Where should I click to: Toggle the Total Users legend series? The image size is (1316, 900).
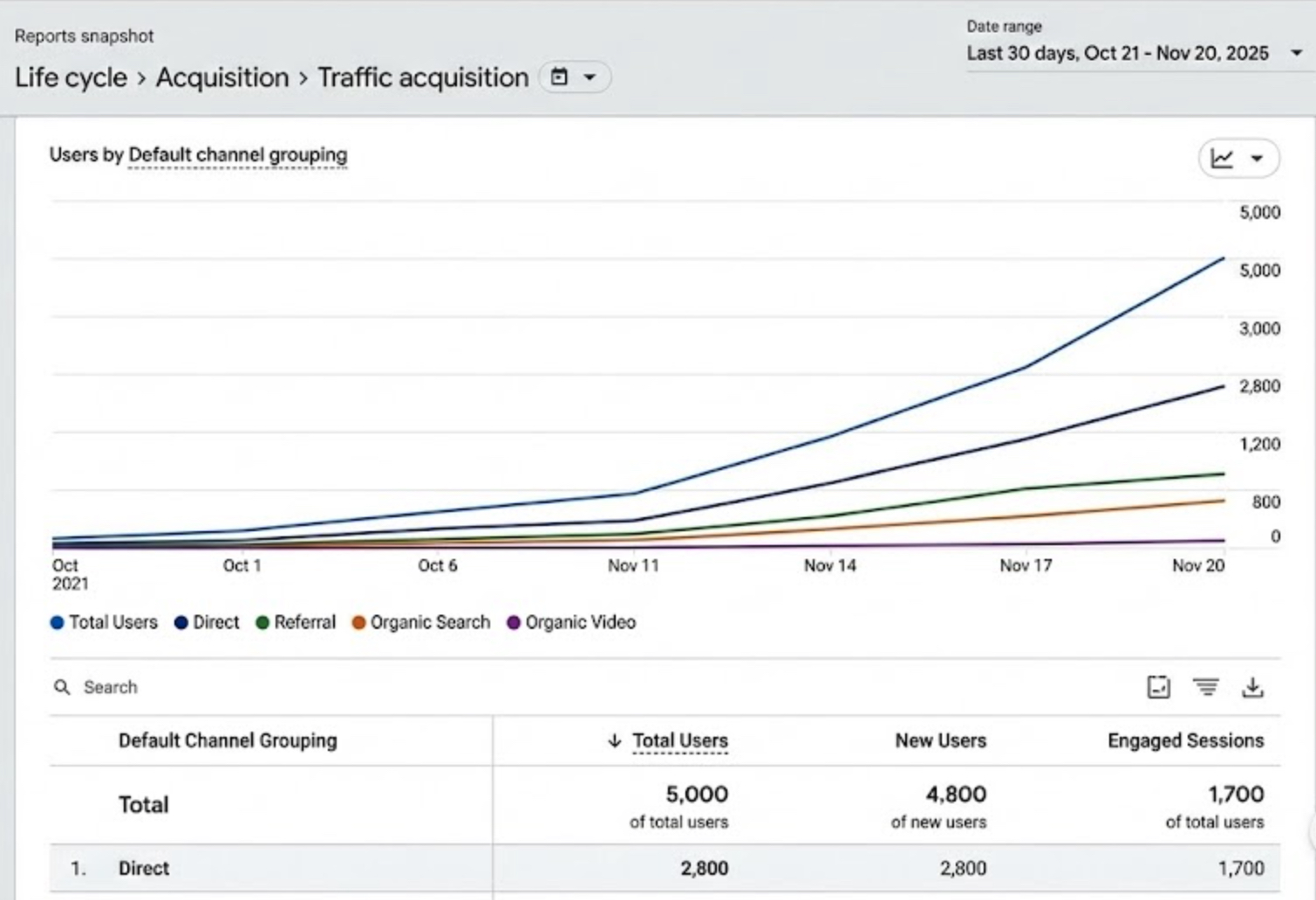point(104,623)
